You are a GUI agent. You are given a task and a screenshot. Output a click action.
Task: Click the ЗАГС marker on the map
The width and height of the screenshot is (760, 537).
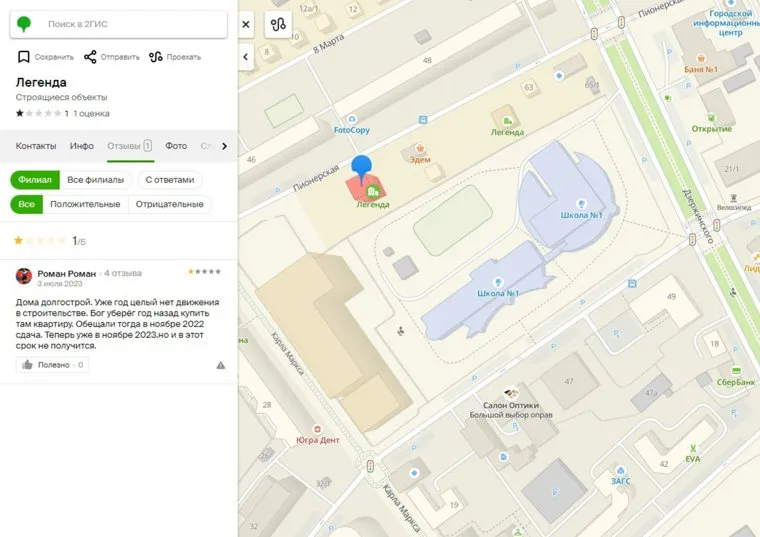click(x=620, y=472)
